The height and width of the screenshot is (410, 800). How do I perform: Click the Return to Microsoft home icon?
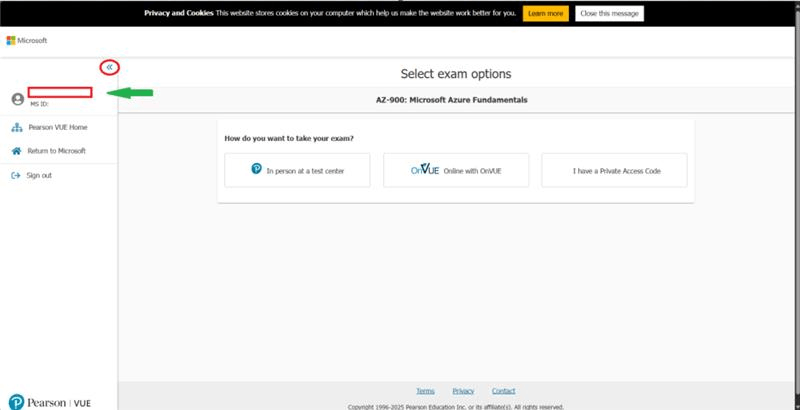17,151
